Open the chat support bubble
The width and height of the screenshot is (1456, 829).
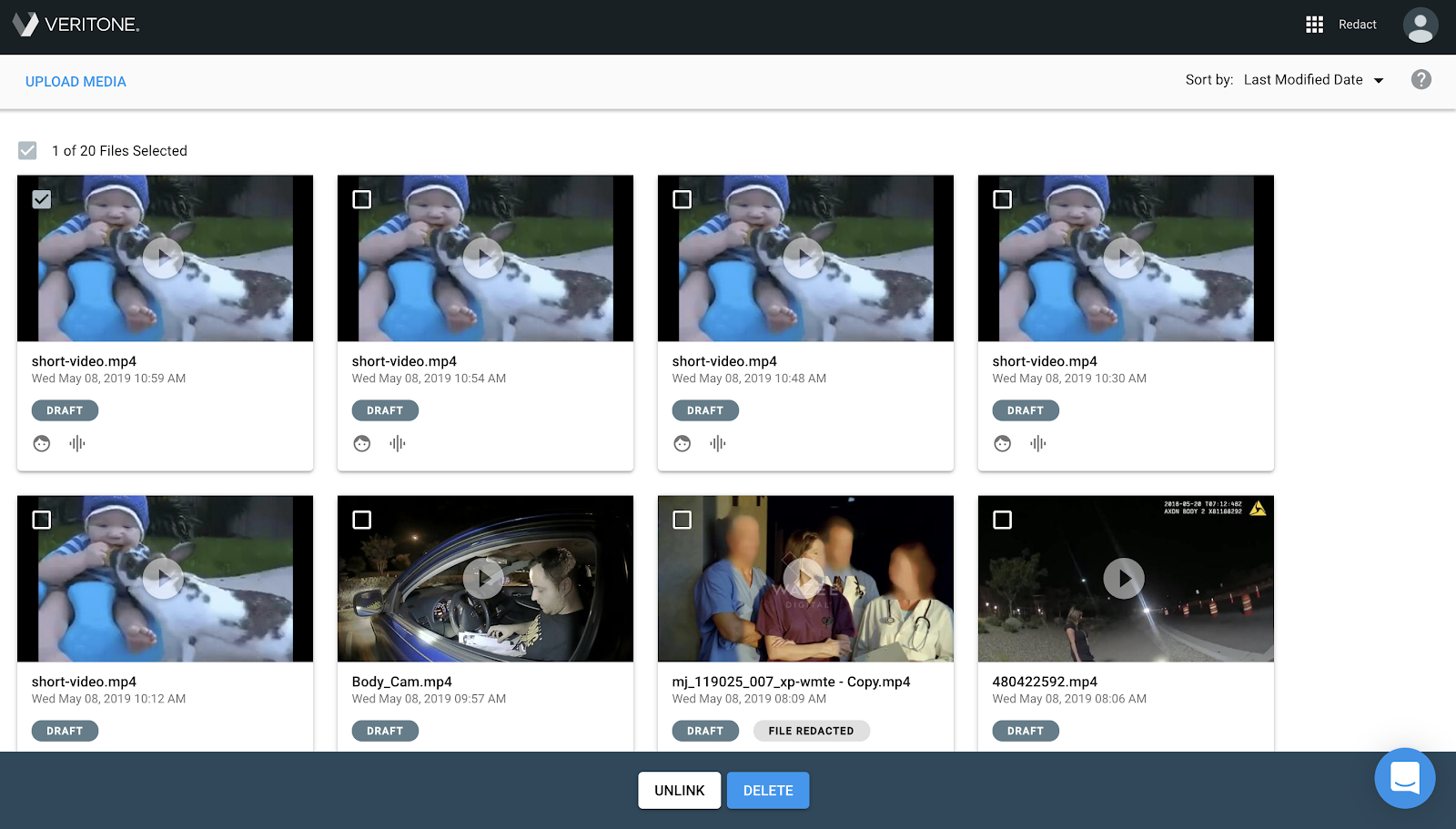(x=1404, y=778)
